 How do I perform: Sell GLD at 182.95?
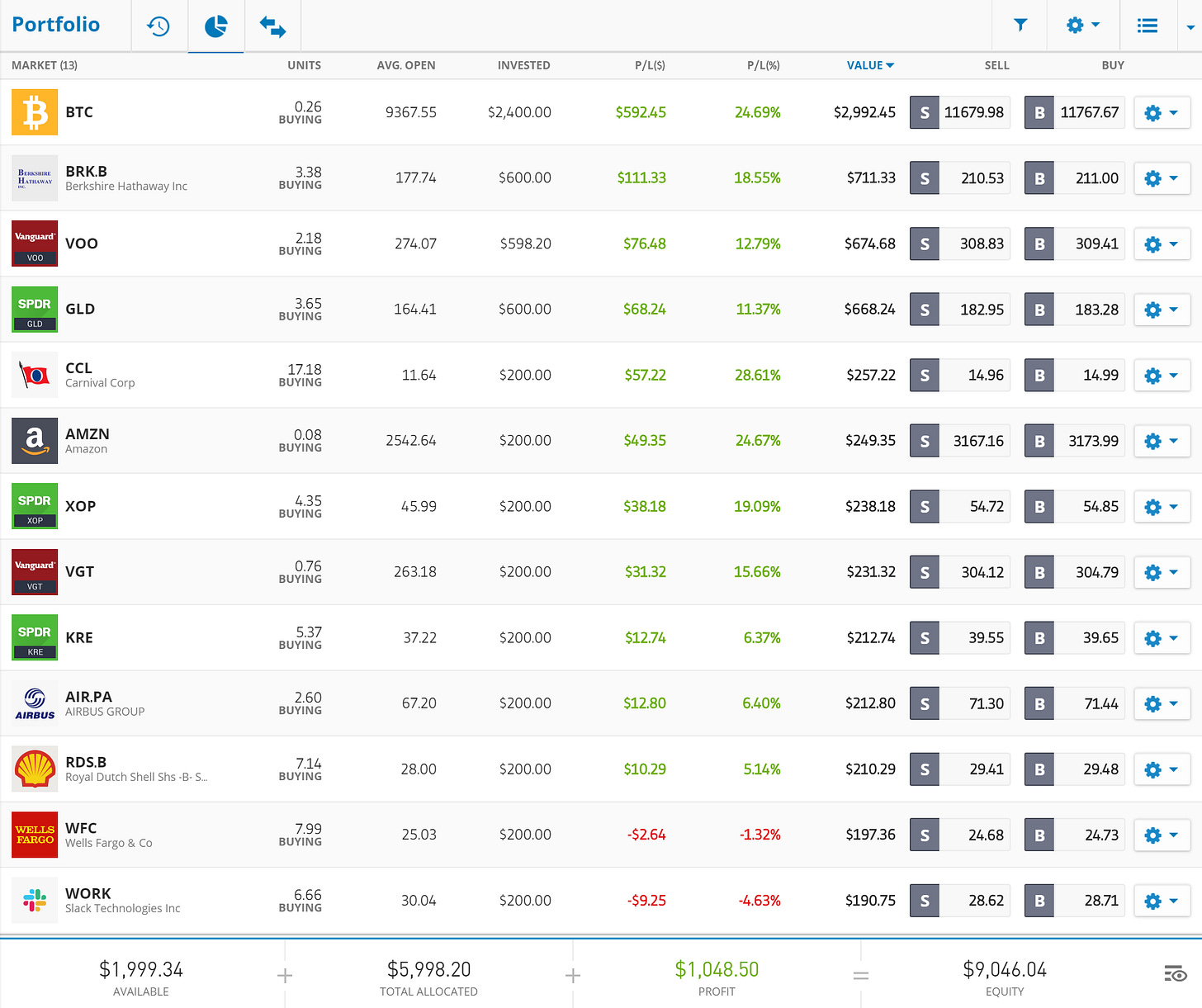pyautogui.click(x=960, y=310)
